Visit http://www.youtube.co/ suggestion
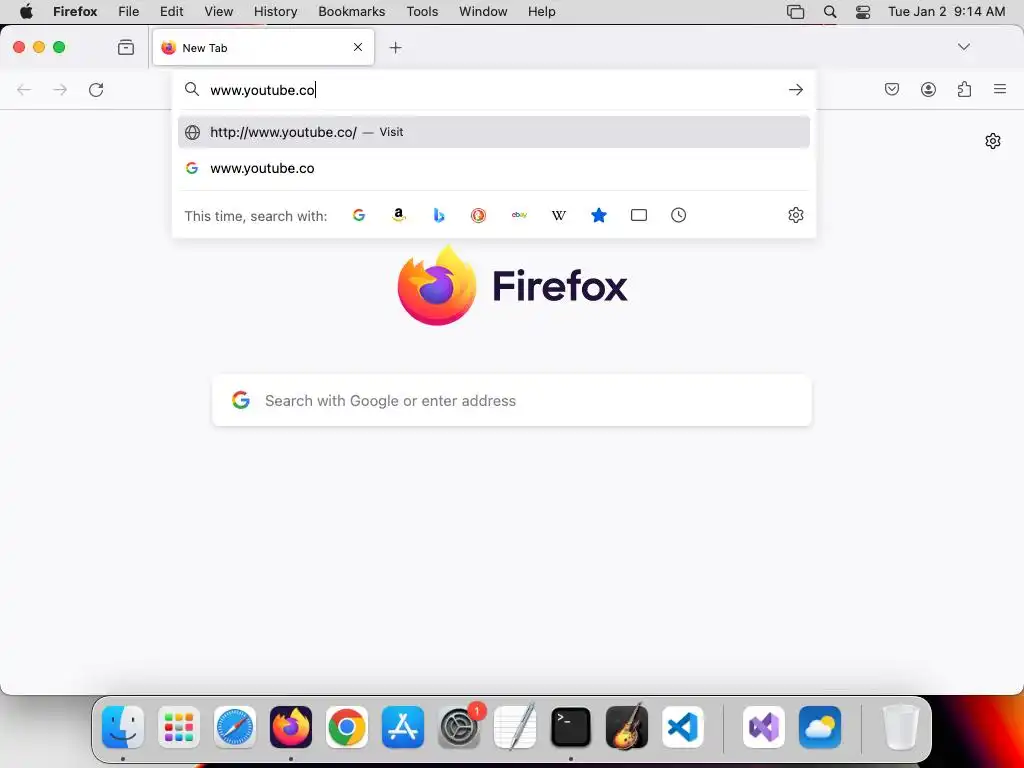Screen dimensions: 1024x768 tap(494, 132)
